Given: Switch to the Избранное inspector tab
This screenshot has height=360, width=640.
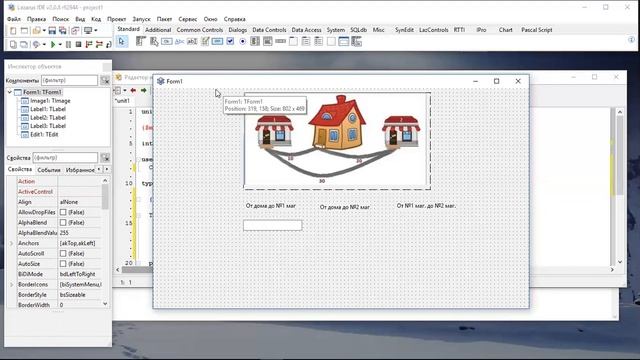Looking at the screenshot, I should click(x=80, y=170).
